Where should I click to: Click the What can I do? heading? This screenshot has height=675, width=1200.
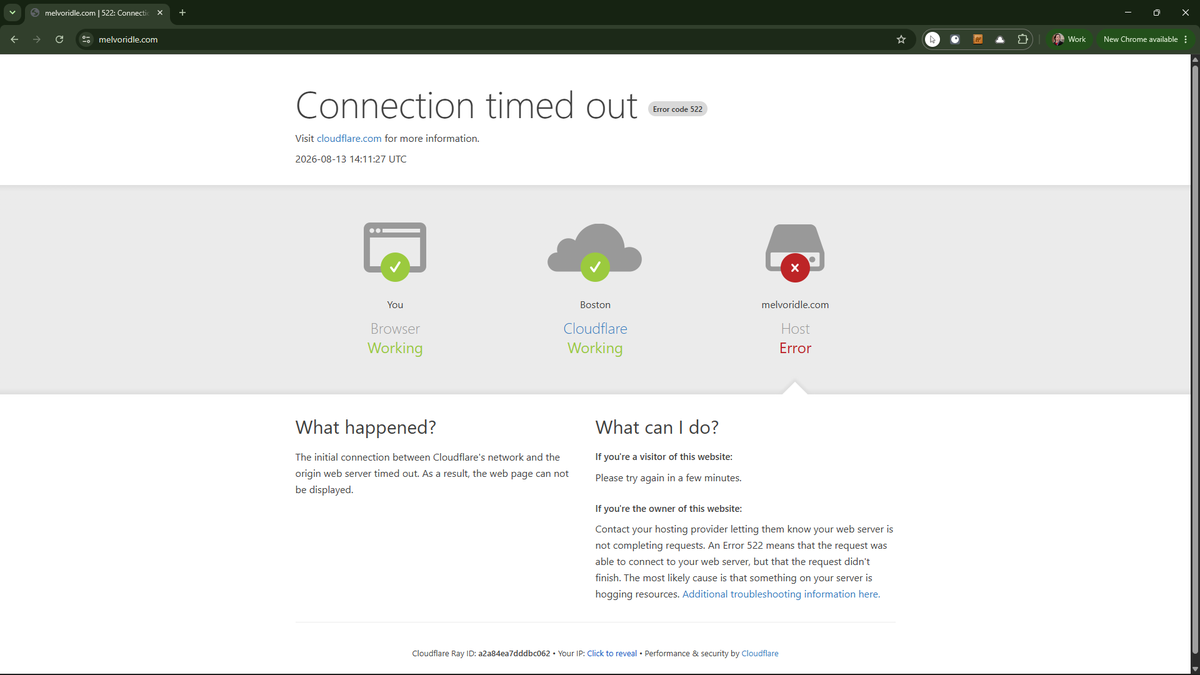[657, 427]
